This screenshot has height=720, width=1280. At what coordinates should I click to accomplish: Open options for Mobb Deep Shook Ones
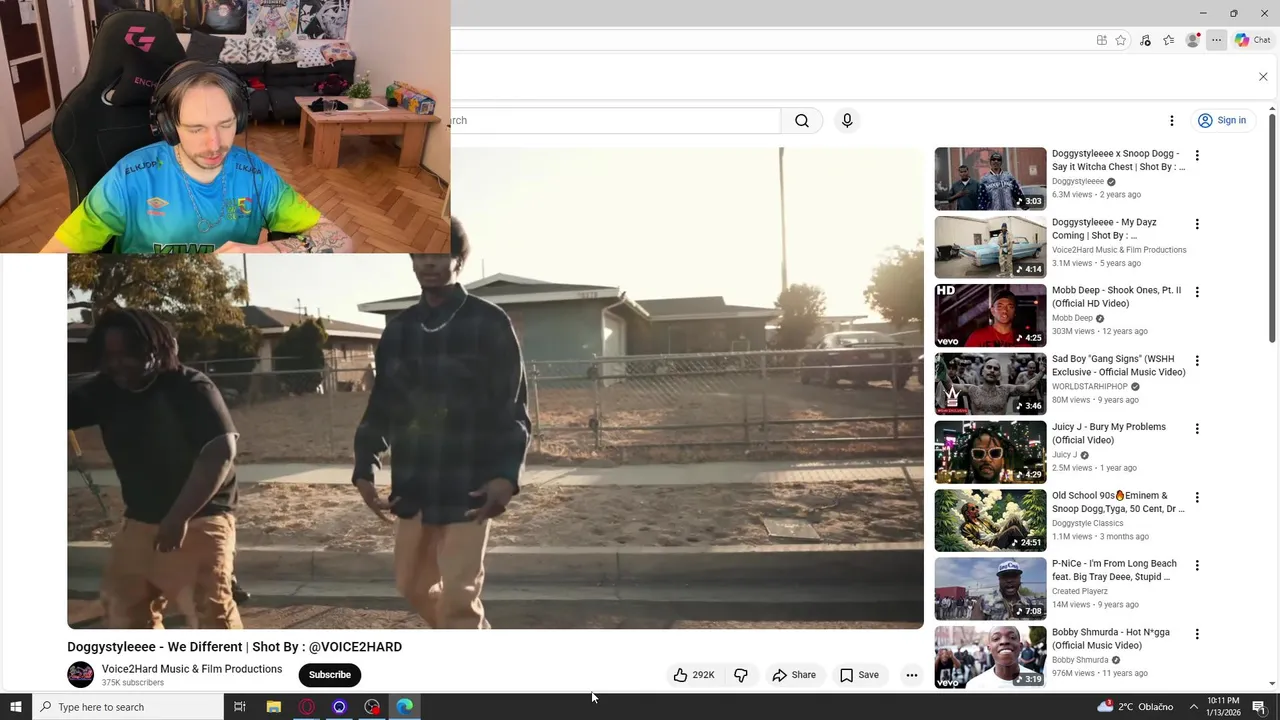[1197, 292]
